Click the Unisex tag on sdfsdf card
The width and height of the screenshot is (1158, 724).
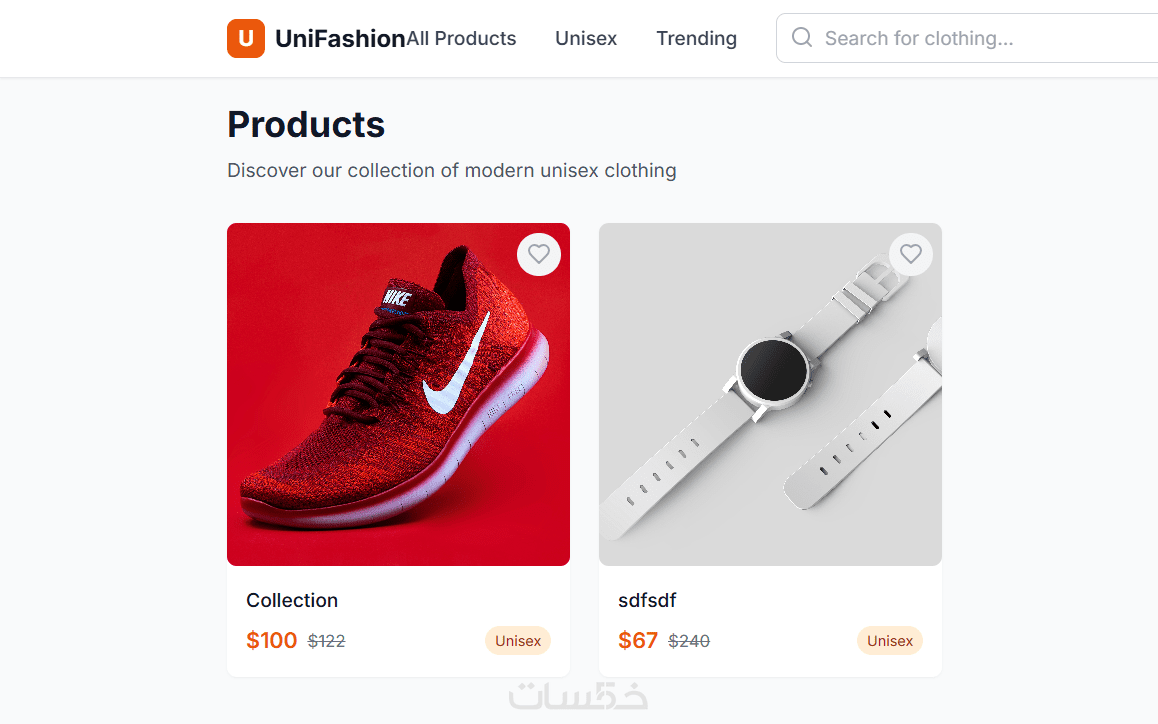[890, 641]
